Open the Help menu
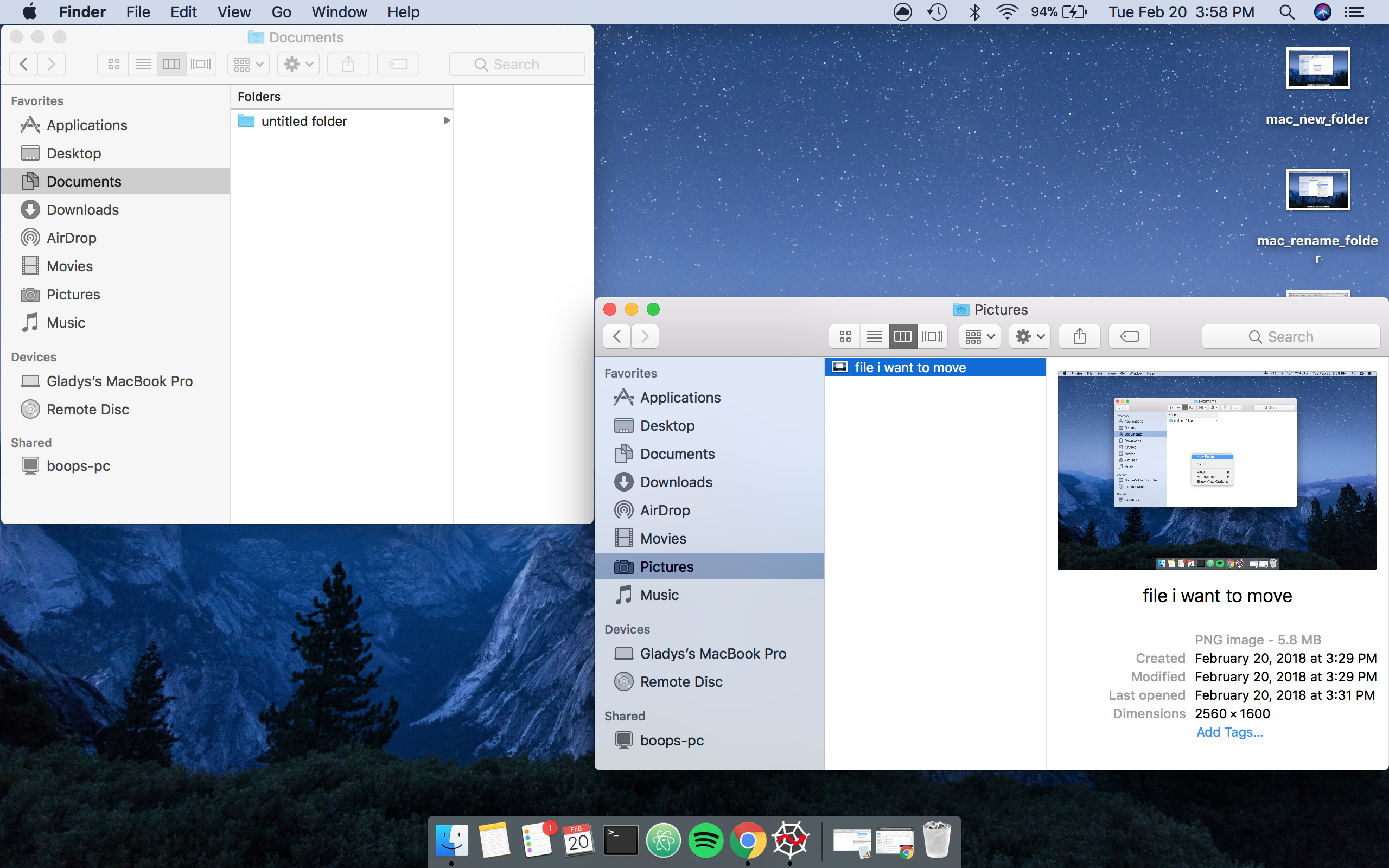 403,11
